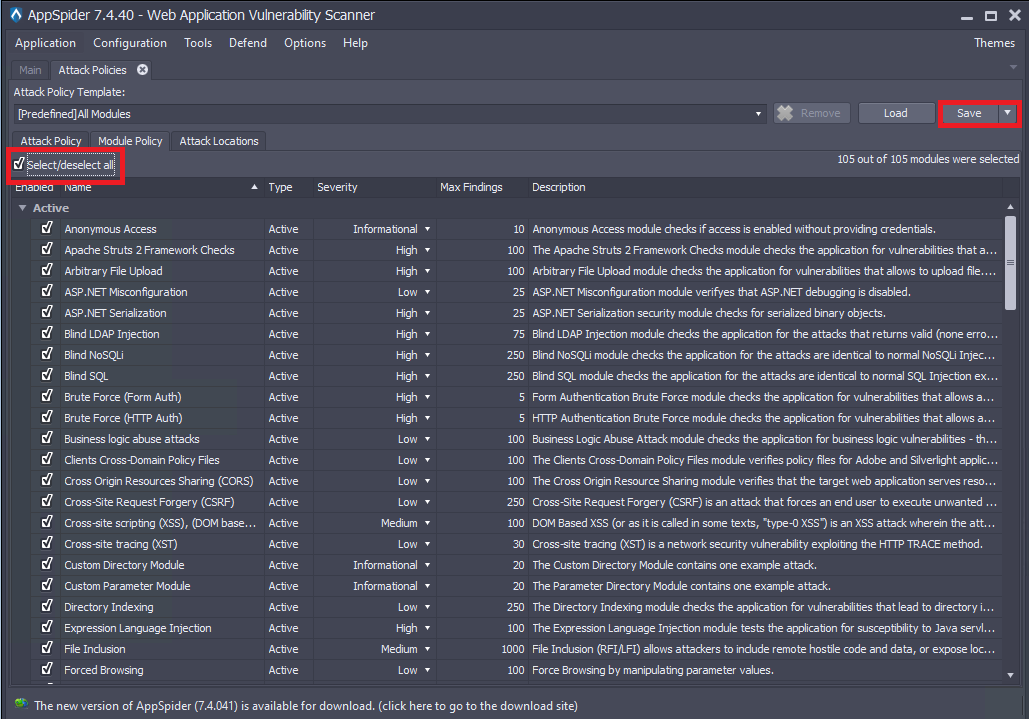Image resolution: width=1029 pixels, height=719 pixels.
Task: Disable the Anonymous Access module checkbox
Action: click(47, 228)
